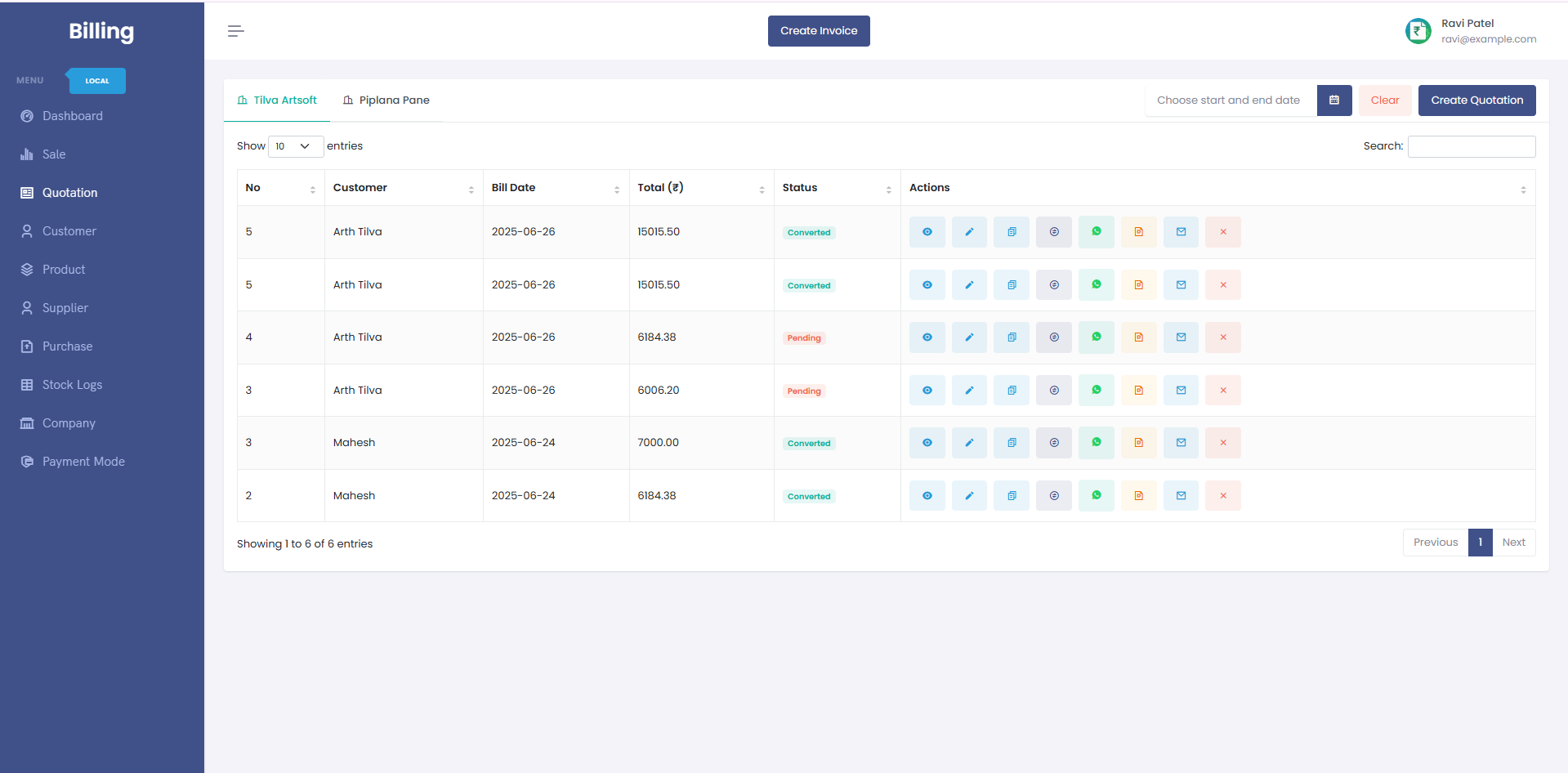View the 7000.00 quotation with eye icon

(927, 443)
